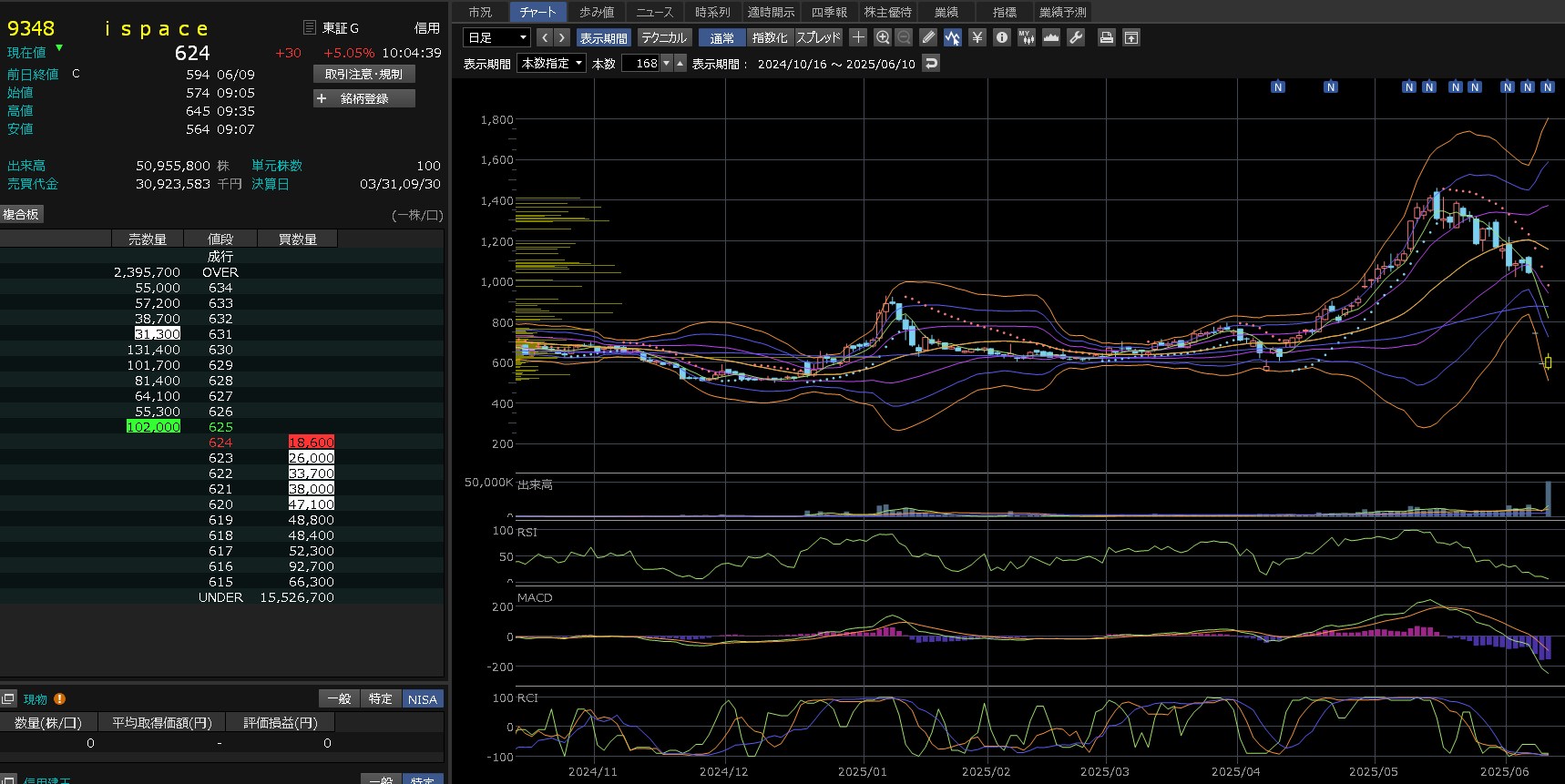Toggle the chart pointer tracking tool
The height and width of the screenshot is (784, 1565).
pos(953,37)
